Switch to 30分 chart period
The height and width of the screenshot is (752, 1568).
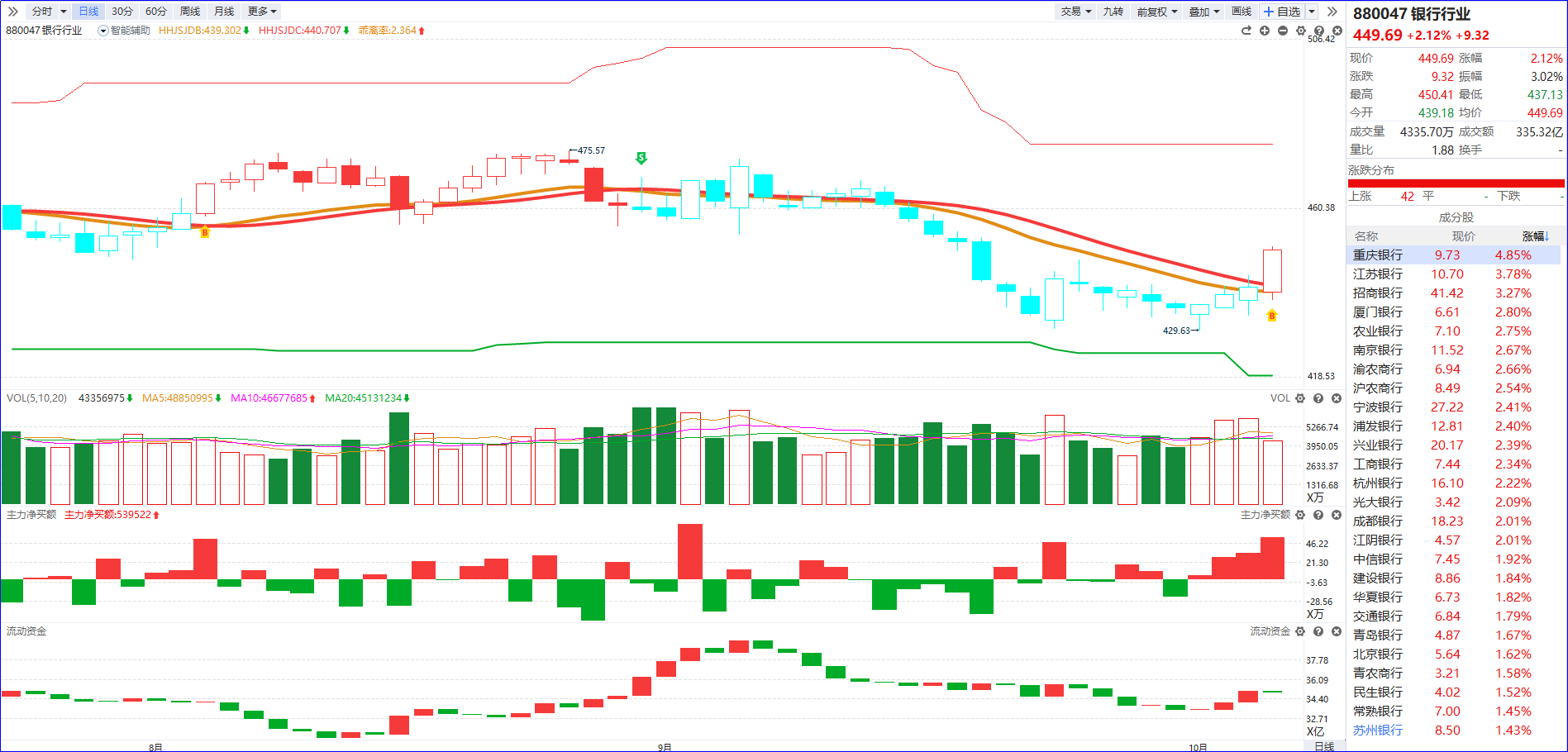coord(122,12)
